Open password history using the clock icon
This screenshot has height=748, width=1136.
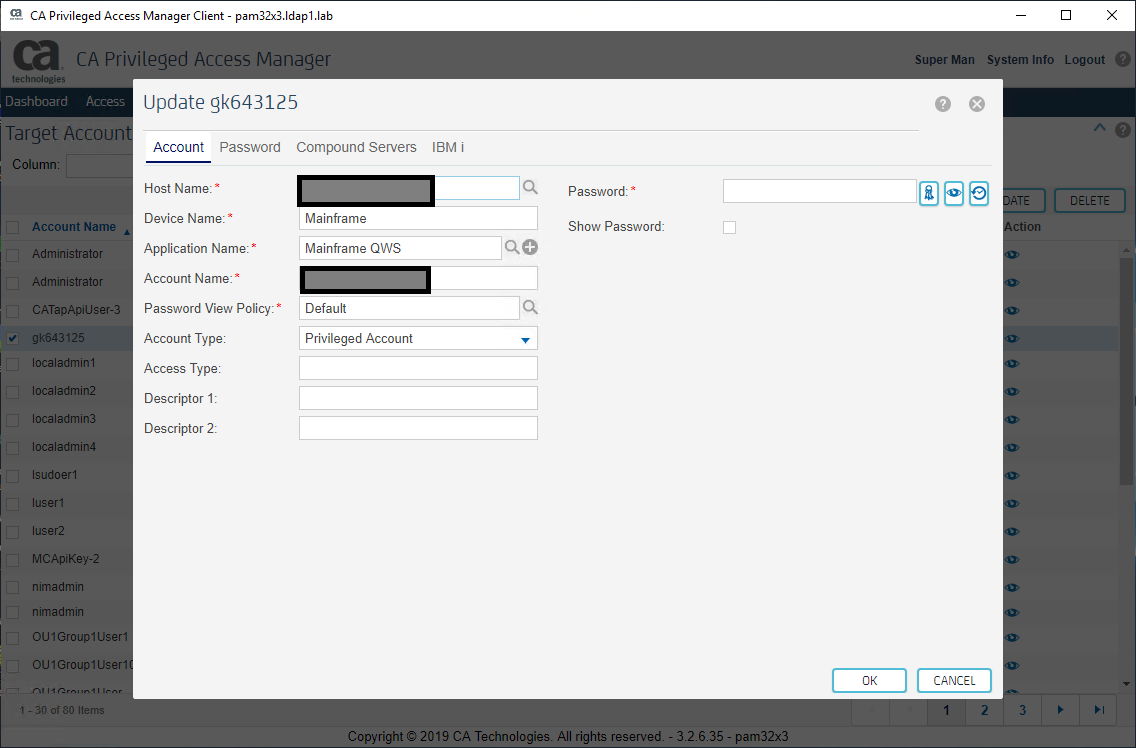(x=979, y=193)
